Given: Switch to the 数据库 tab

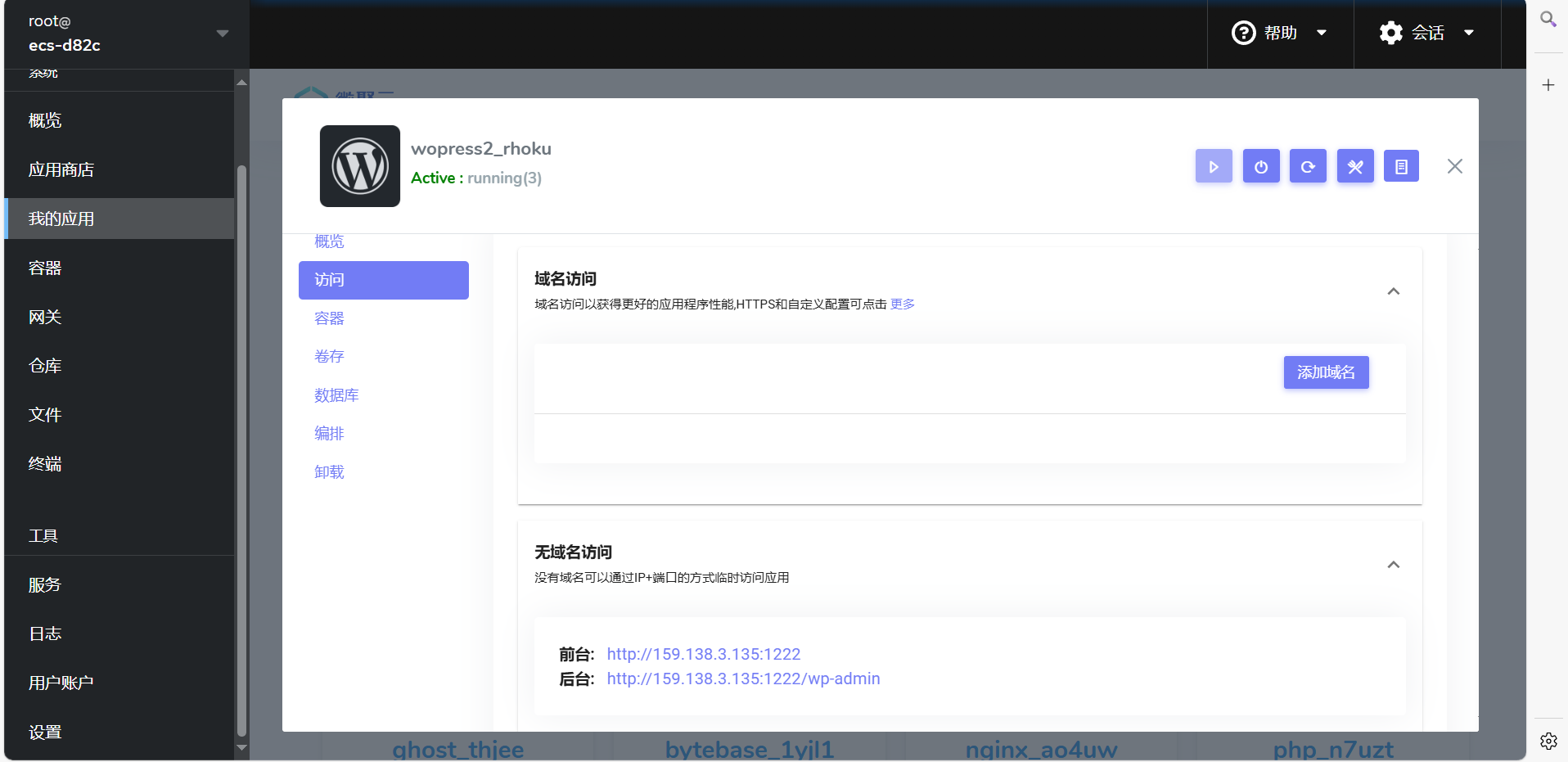Looking at the screenshot, I should [x=336, y=395].
